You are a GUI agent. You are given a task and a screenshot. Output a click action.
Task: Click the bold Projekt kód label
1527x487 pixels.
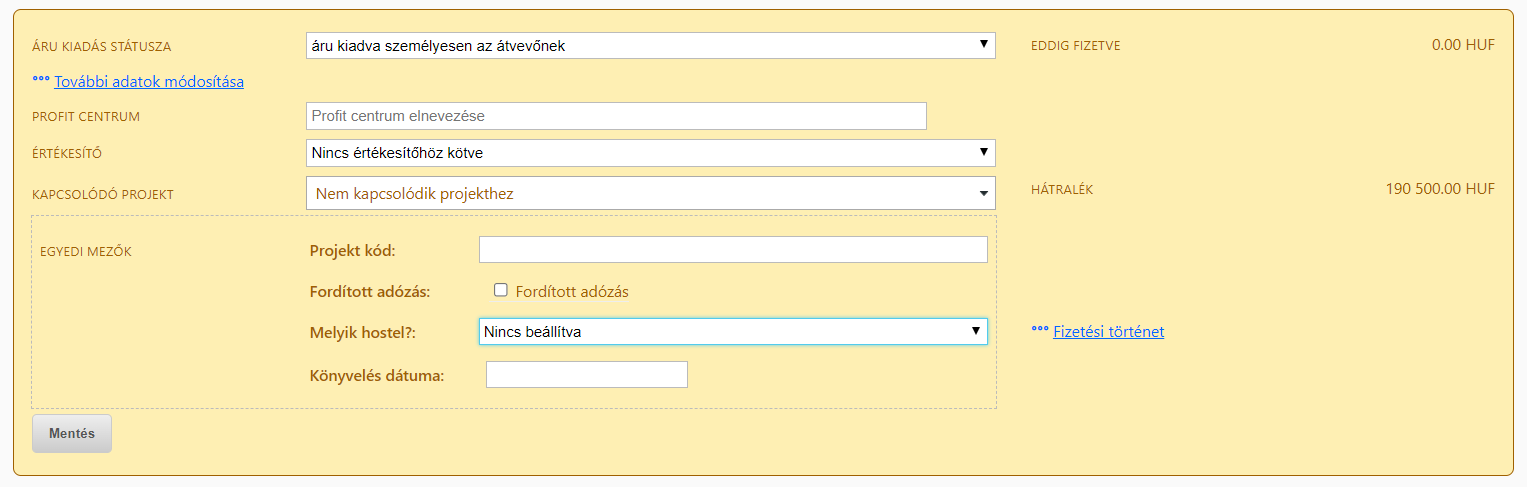(353, 250)
